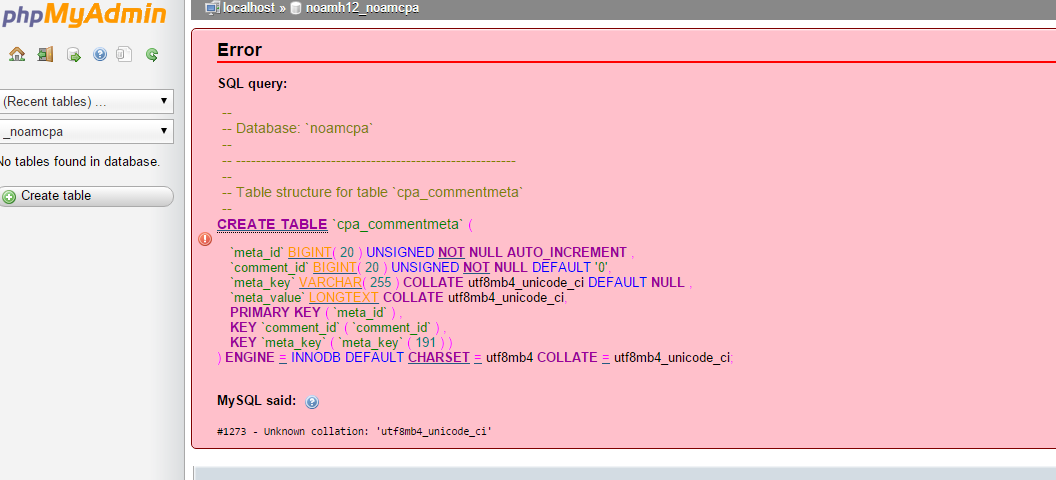Open the Recent tables dropdown

click(x=85, y=102)
